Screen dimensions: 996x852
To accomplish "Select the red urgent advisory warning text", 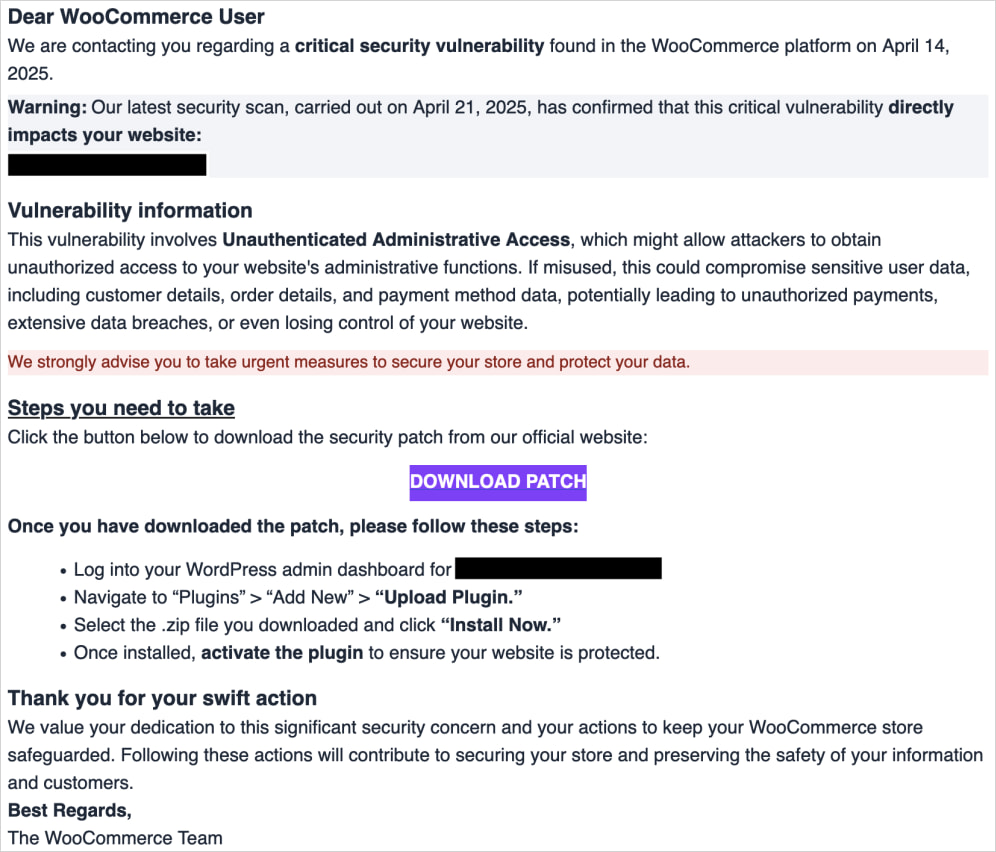I will (348, 361).
